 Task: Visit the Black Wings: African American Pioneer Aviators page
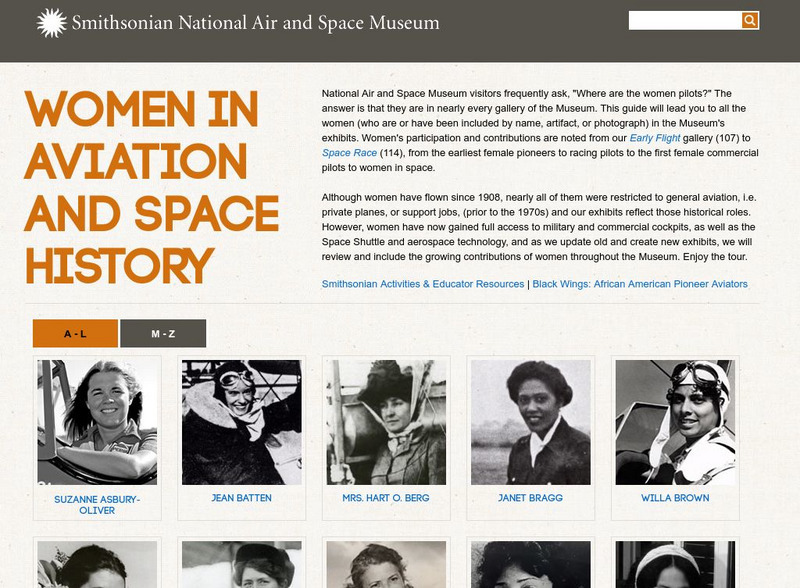pos(644,284)
